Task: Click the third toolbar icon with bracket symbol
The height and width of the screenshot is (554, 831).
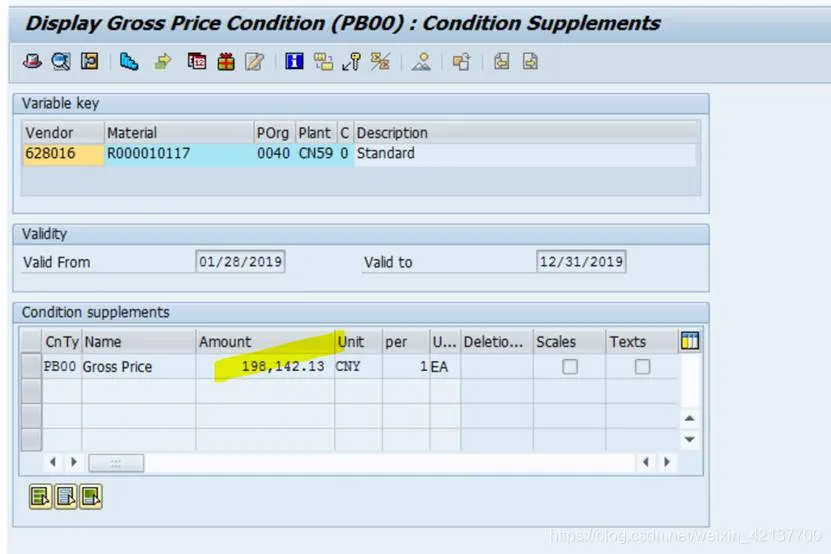Action: pyautogui.click(x=90, y=61)
